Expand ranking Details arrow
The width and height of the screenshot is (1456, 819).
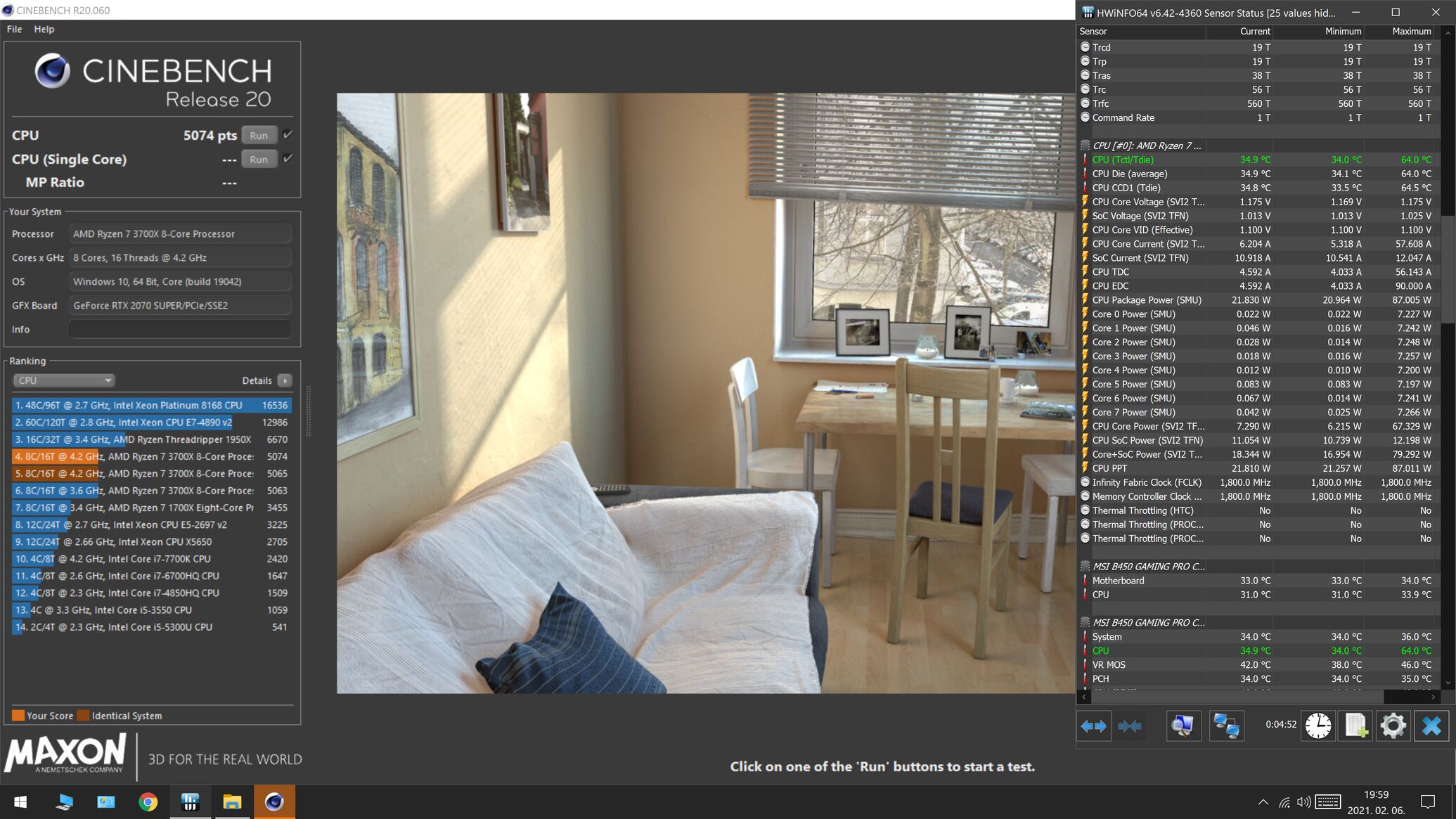(x=285, y=380)
